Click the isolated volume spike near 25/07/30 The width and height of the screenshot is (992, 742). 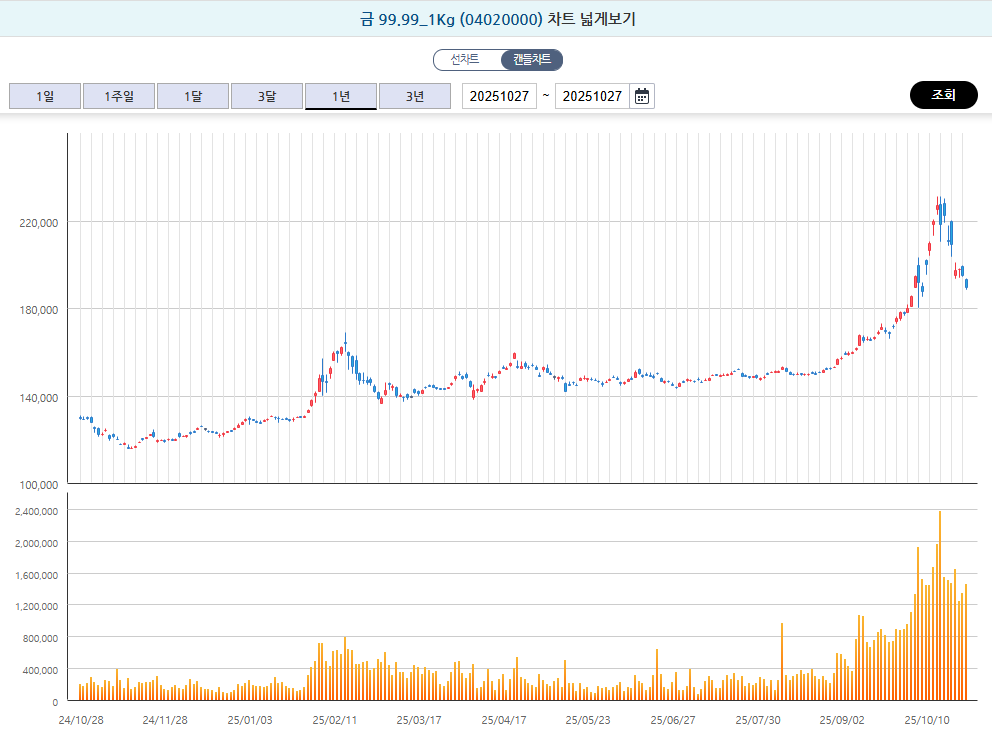click(x=782, y=660)
